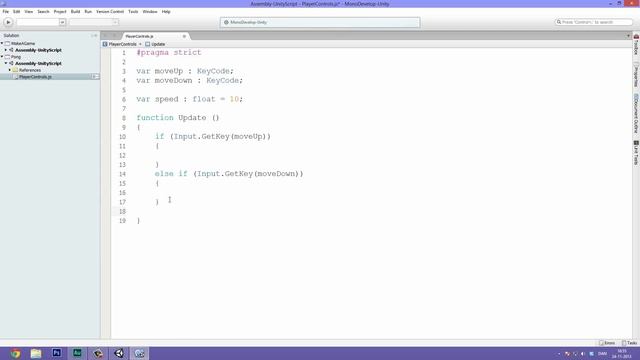640x360 pixels.
Task: Click on 'var moveUp : KeyCode;' line
Action: point(185,71)
